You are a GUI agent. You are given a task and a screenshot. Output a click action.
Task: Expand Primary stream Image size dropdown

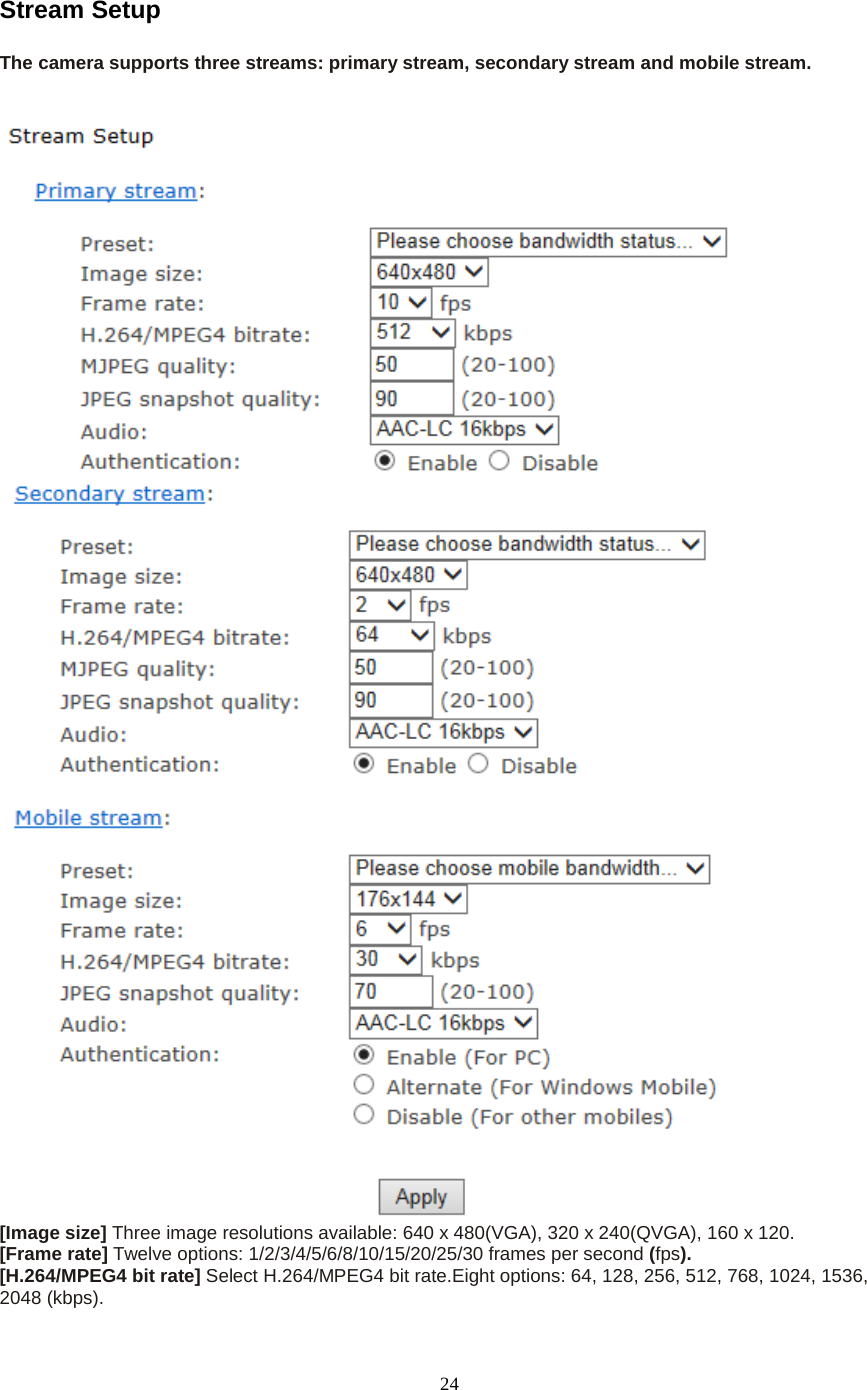428,272
